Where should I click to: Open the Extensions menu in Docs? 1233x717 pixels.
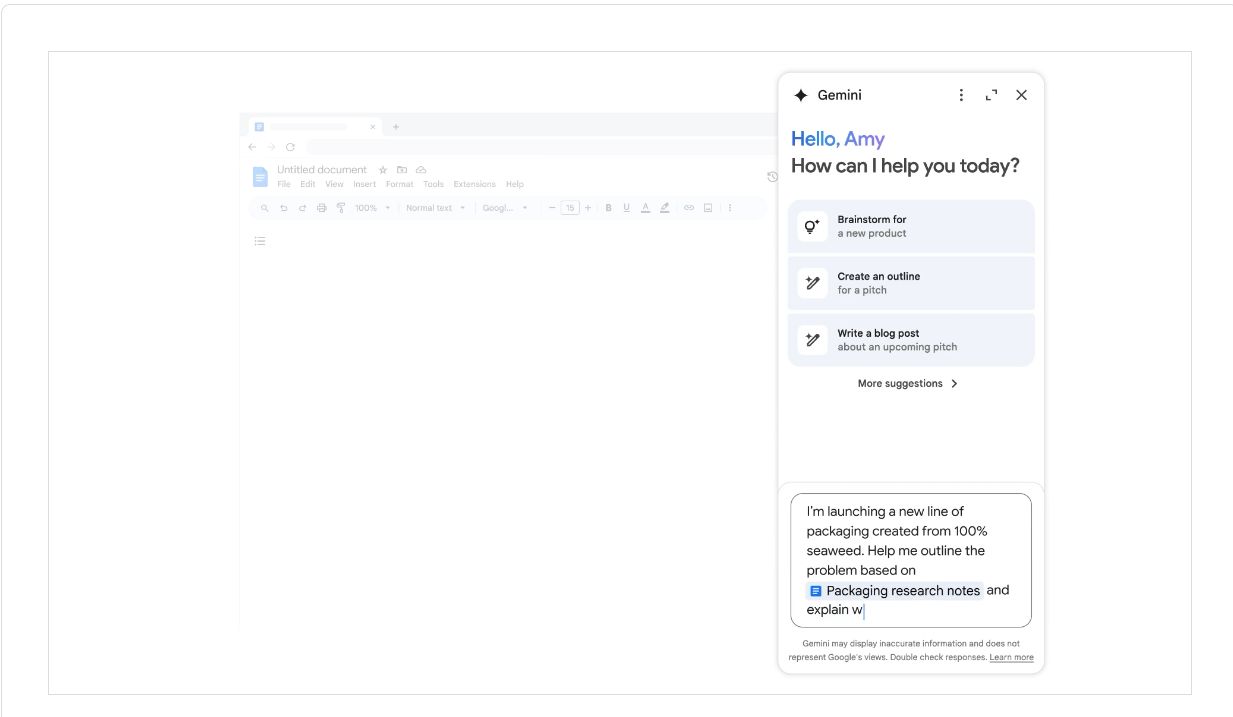pos(474,184)
